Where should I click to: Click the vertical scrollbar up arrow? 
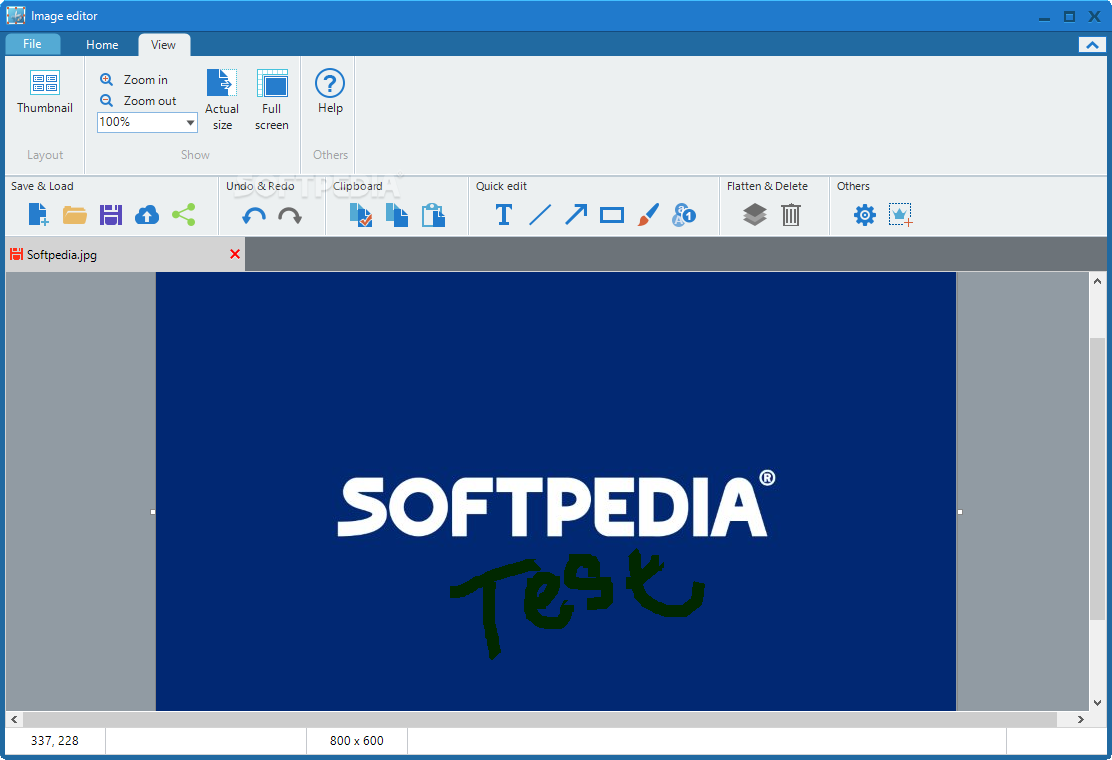pyautogui.click(x=1097, y=281)
